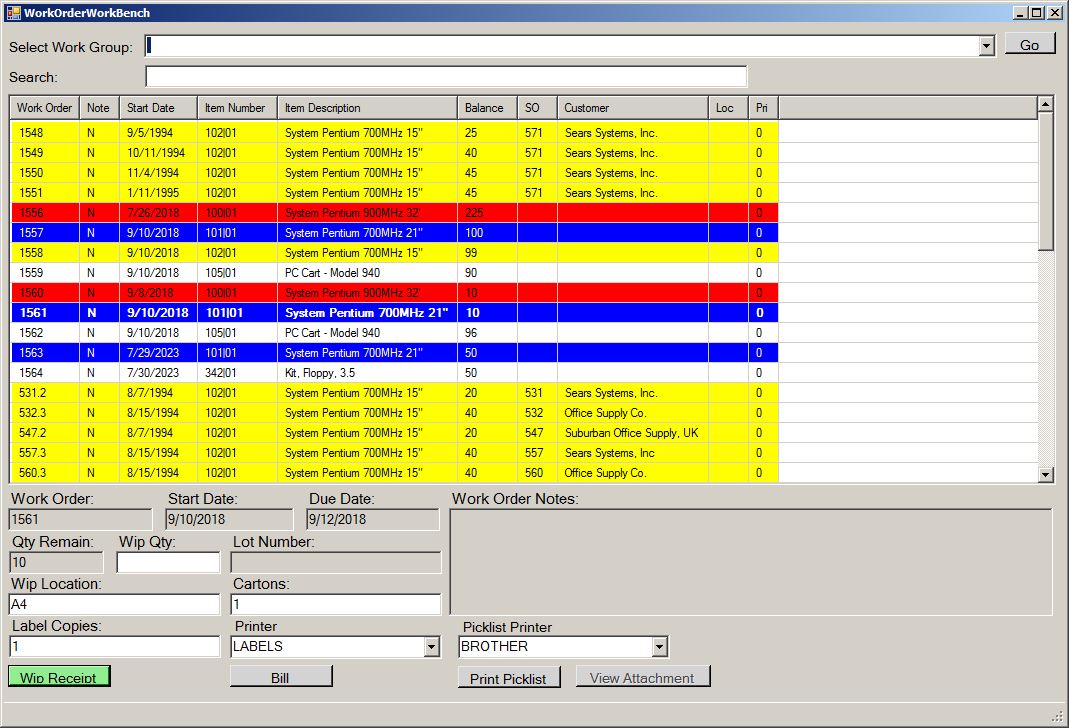Sort by the Work Order column header
The image size is (1069, 728).
coord(44,108)
